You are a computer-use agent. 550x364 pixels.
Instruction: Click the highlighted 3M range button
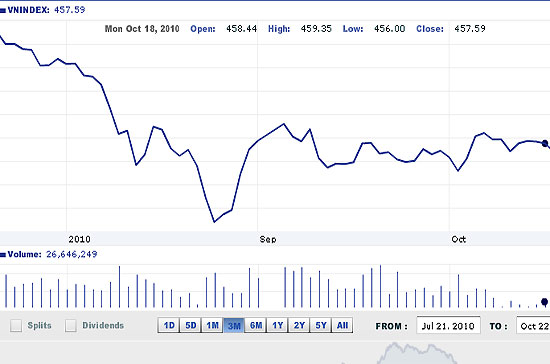pos(234,325)
